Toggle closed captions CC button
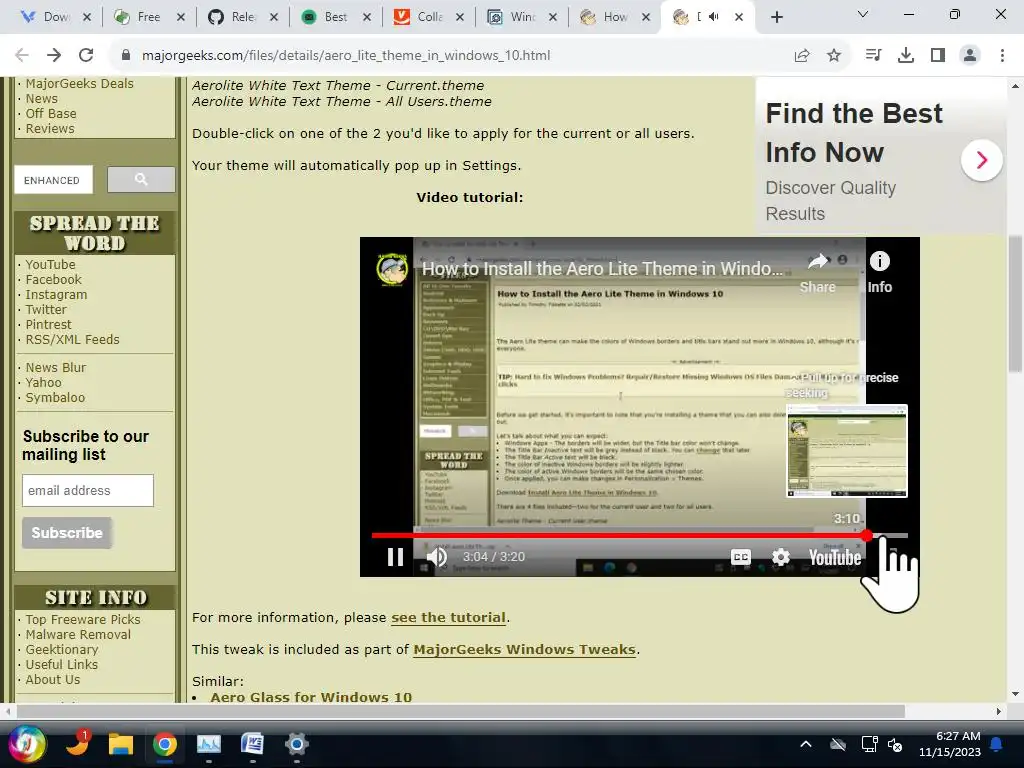The height and width of the screenshot is (768, 1024). pos(741,557)
